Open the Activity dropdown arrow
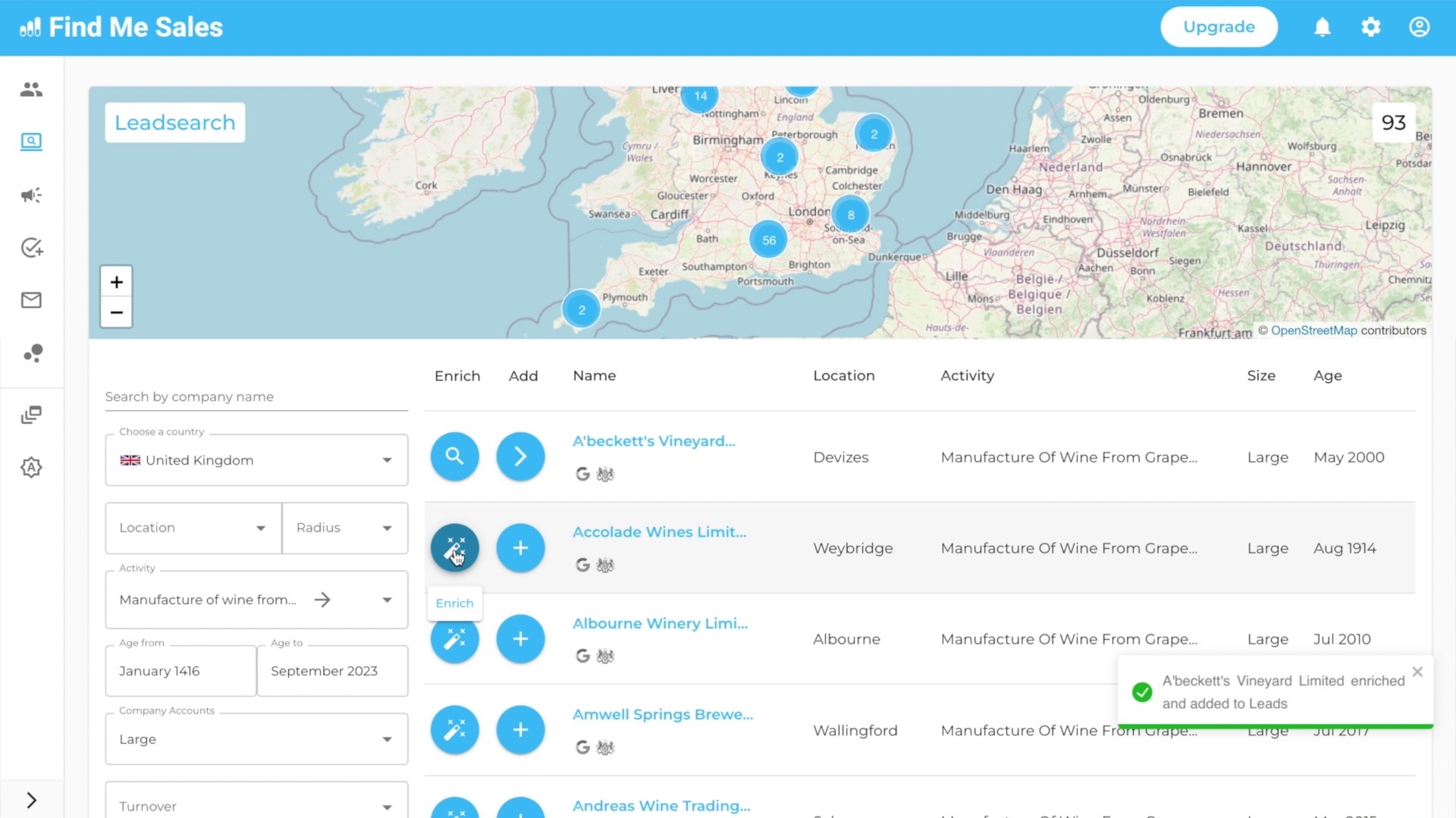 point(387,600)
